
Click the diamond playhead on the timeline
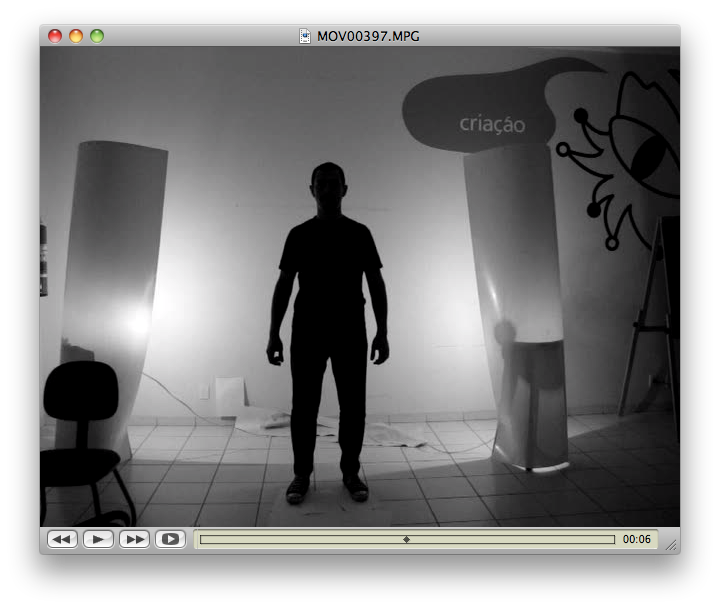click(x=406, y=539)
